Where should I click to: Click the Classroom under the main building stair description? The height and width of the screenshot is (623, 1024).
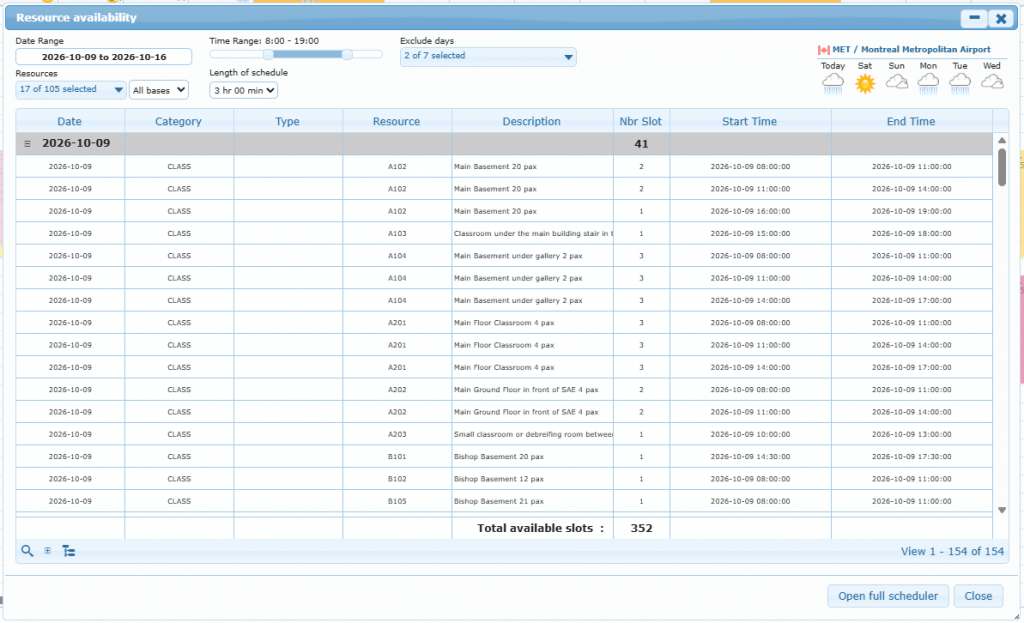[533, 233]
